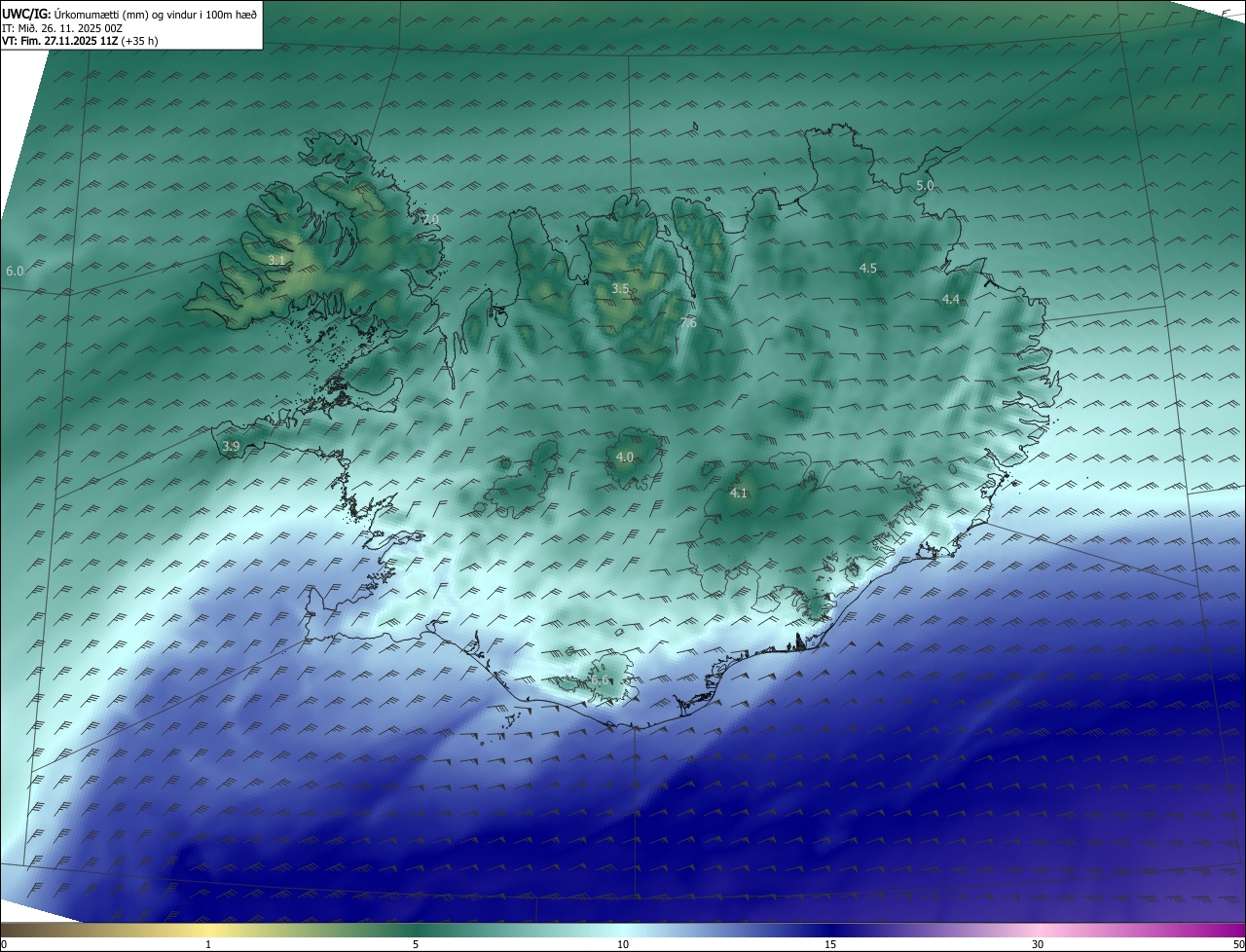The image size is (1246, 952).
Task: Click the '7.6' value label on the map
Action: tap(688, 322)
